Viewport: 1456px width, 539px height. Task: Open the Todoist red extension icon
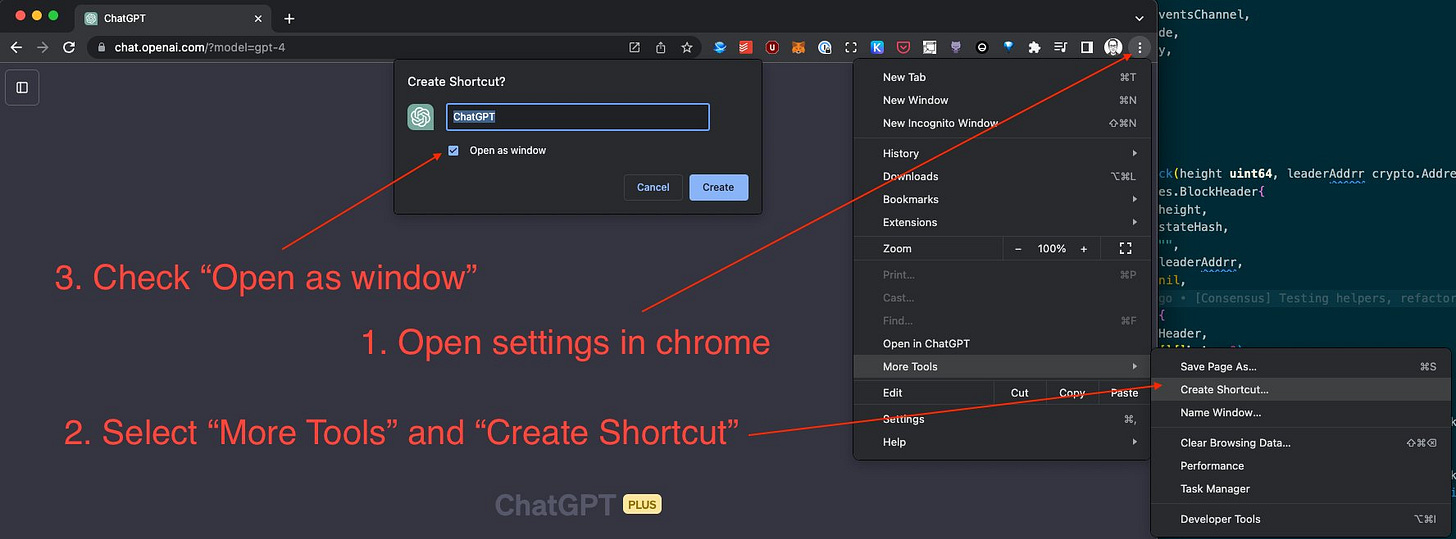tap(746, 47)
